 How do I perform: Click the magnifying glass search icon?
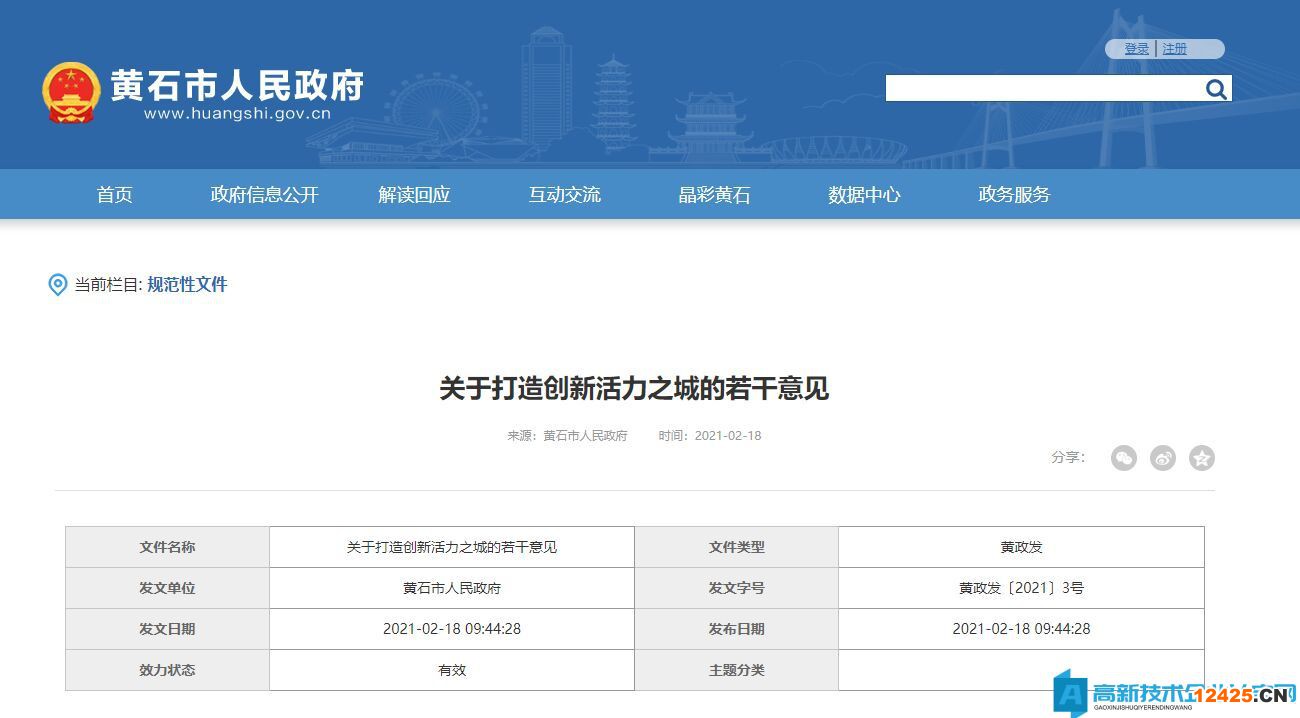[1215, 88]
